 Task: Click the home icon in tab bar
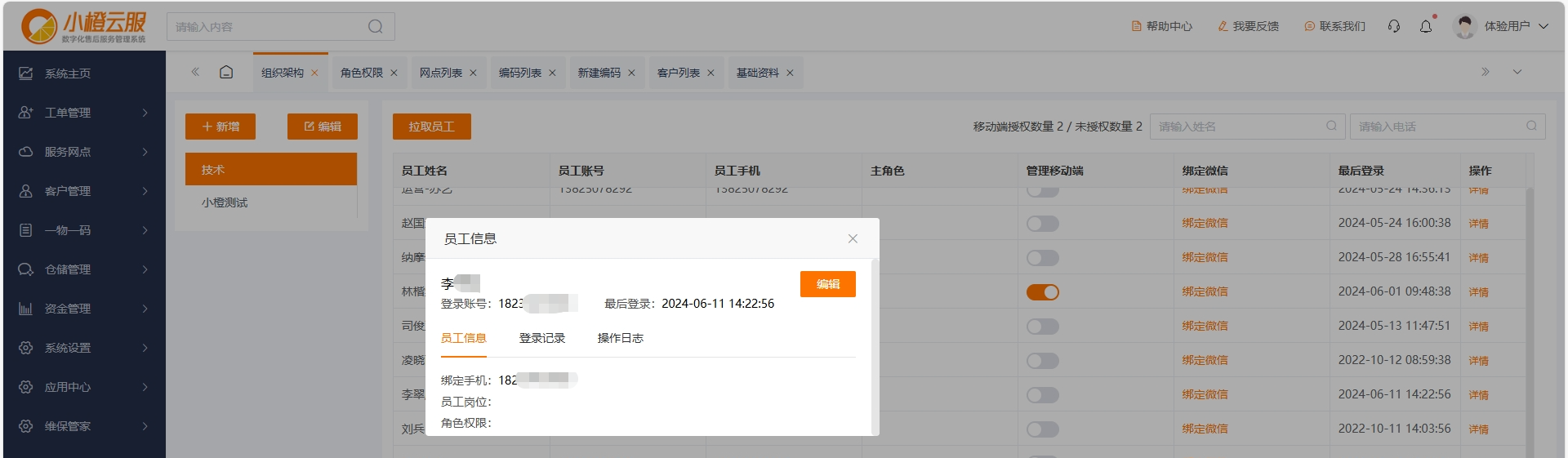point(226,73)
